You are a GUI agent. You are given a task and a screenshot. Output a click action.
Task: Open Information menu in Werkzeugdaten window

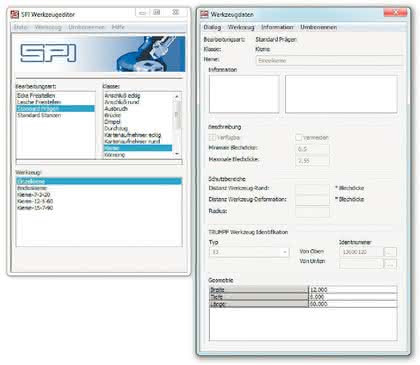click(x=277, y=27)
